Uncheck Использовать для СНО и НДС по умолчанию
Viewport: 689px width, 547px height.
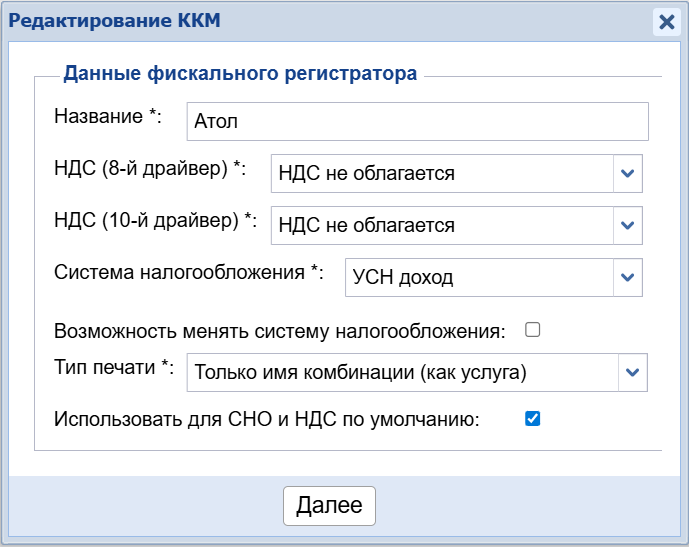click(533, 419)
